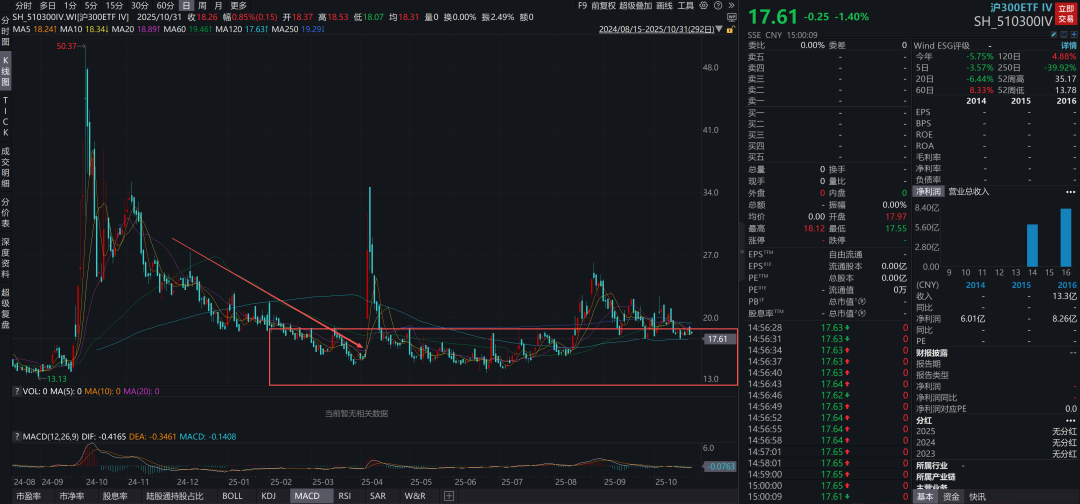
Task: Click the WF monitor icon
Action: click(x=731, y=17)
